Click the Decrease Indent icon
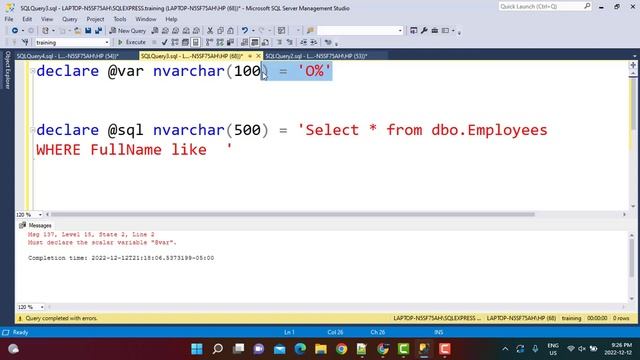The height and width of the screenshot is (360, 640). tap(303, 42)
